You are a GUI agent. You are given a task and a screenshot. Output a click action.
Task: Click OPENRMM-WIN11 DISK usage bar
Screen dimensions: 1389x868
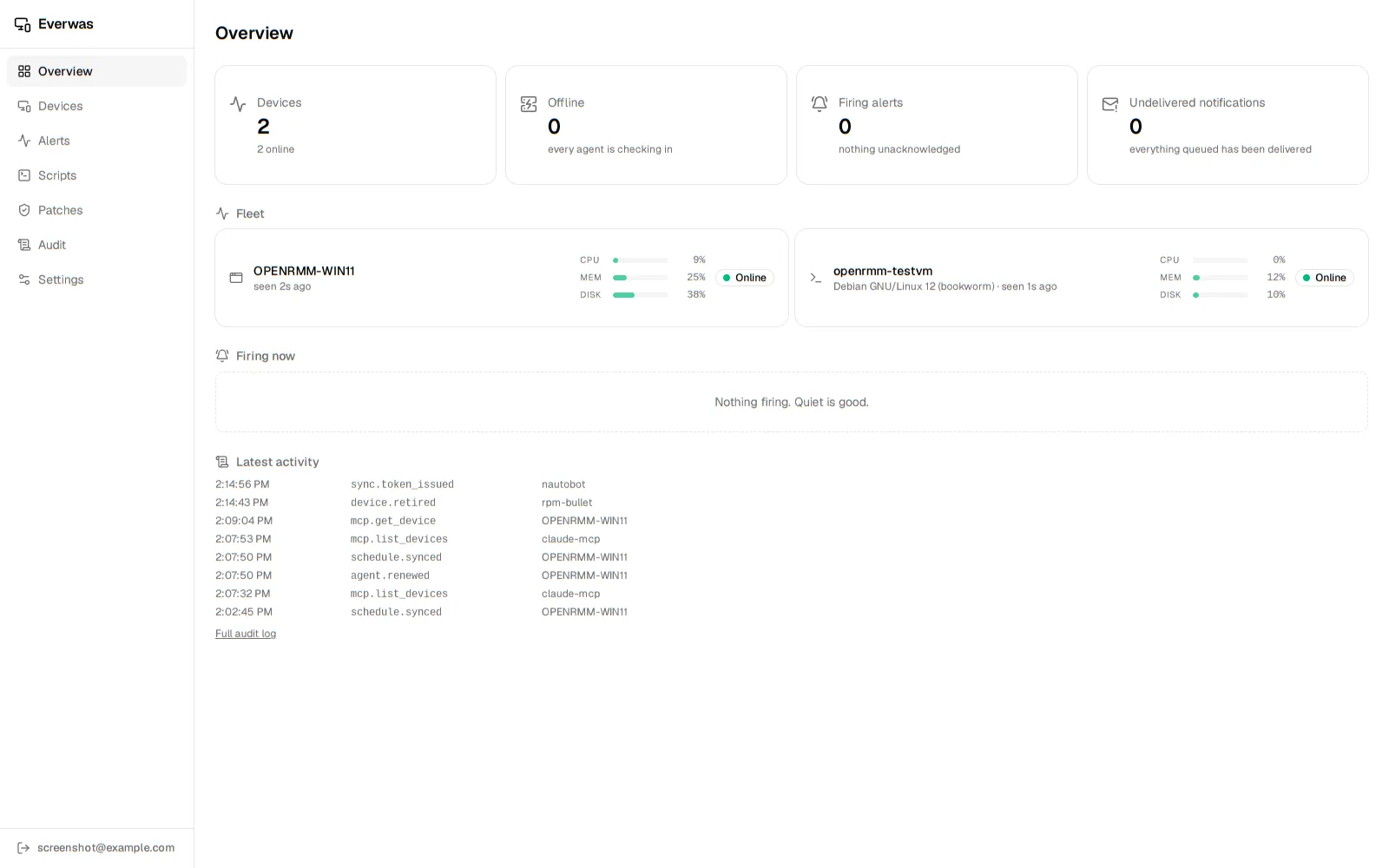point(641,295)
